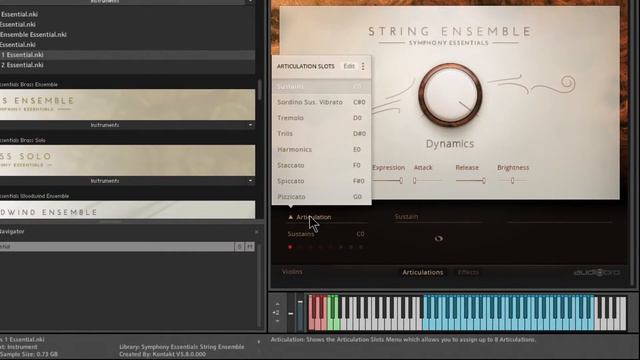Adjust the Release slider
640x360 pixels.
(471, 180)
